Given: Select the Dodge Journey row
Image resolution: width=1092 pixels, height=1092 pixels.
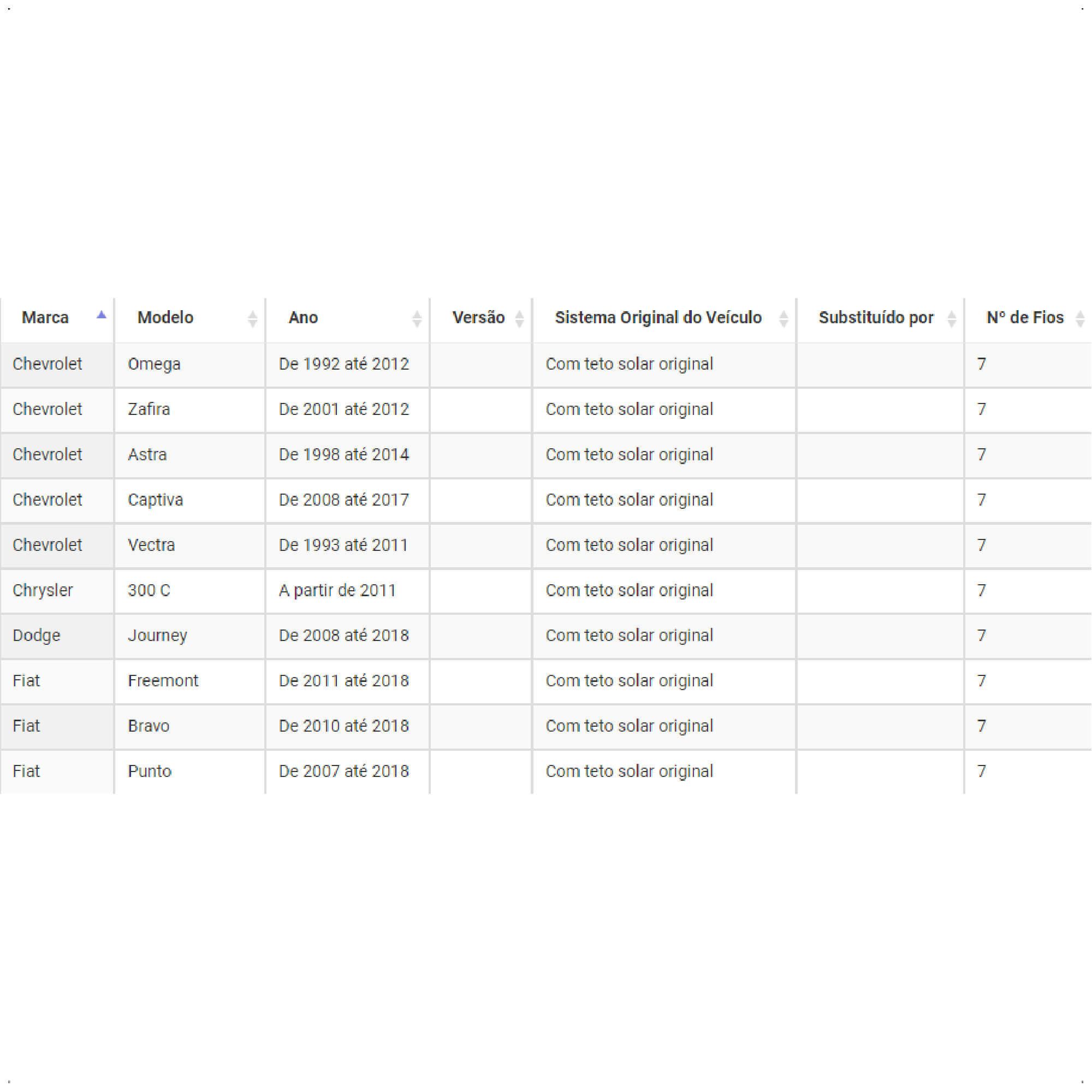Looking at the screenshot, I should pyautogui.click(x=546, y=636).
